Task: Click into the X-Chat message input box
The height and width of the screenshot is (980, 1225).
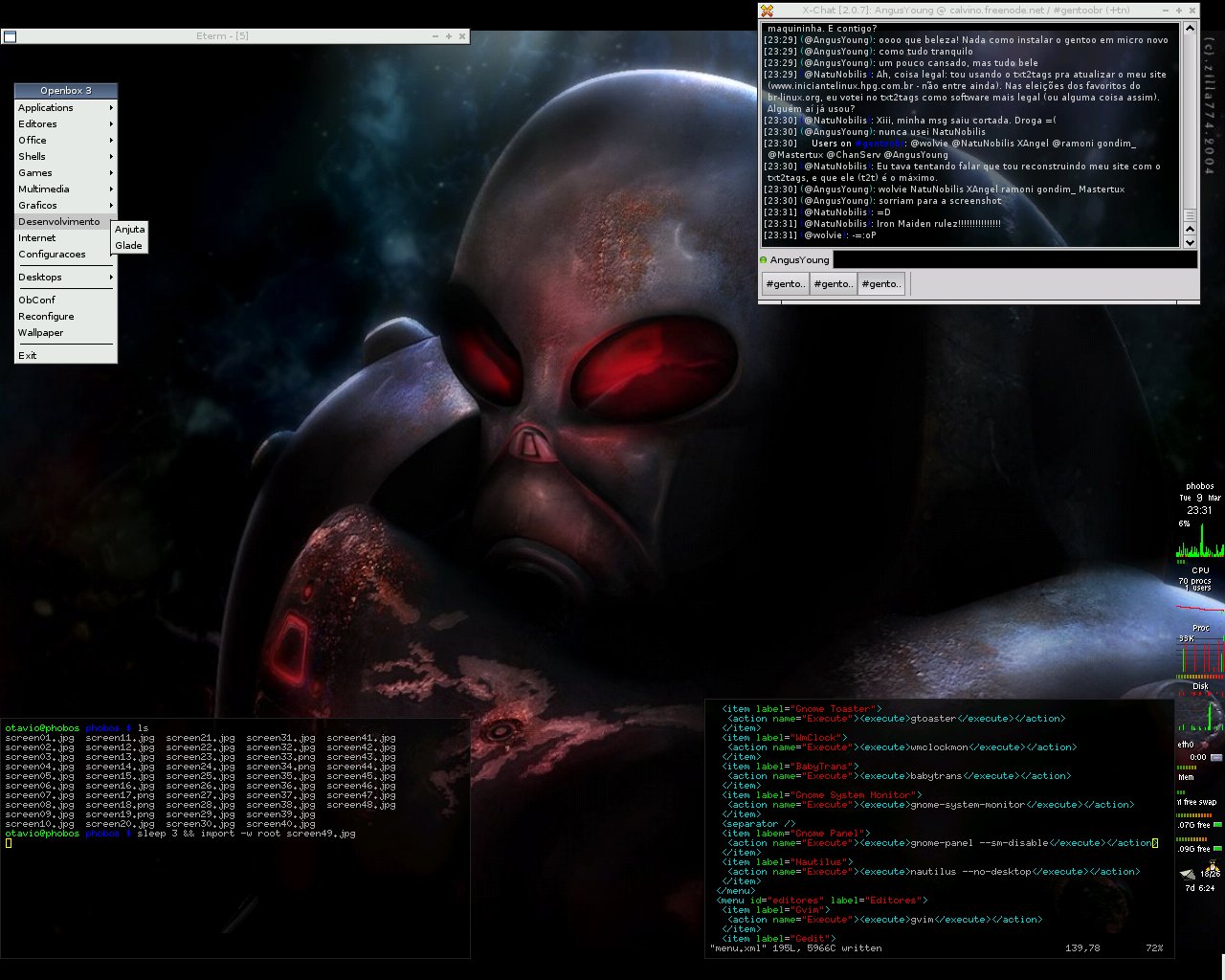Action: [1014, 260]
